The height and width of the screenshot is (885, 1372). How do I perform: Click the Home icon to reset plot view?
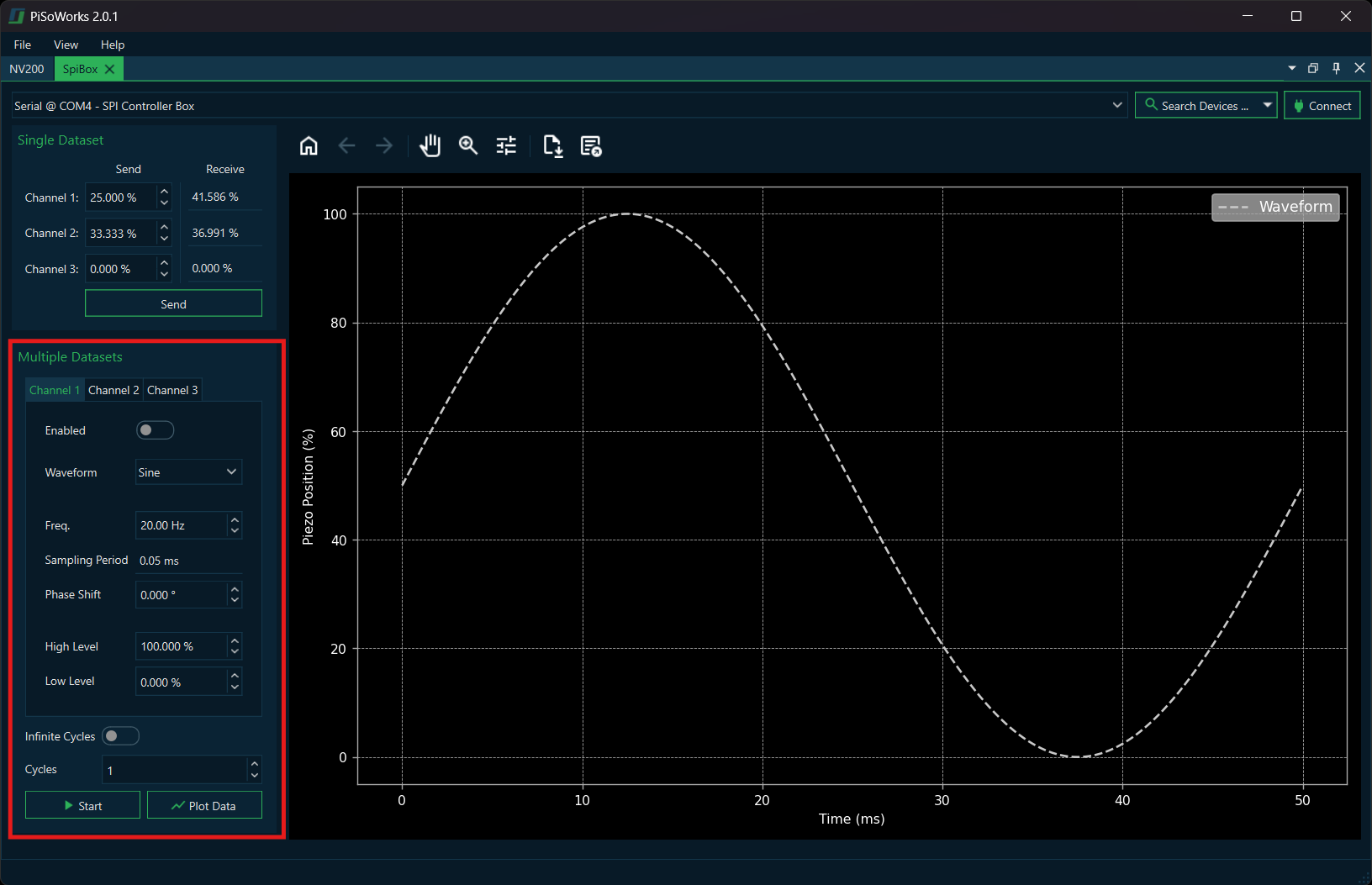click(x=309, y=145)
